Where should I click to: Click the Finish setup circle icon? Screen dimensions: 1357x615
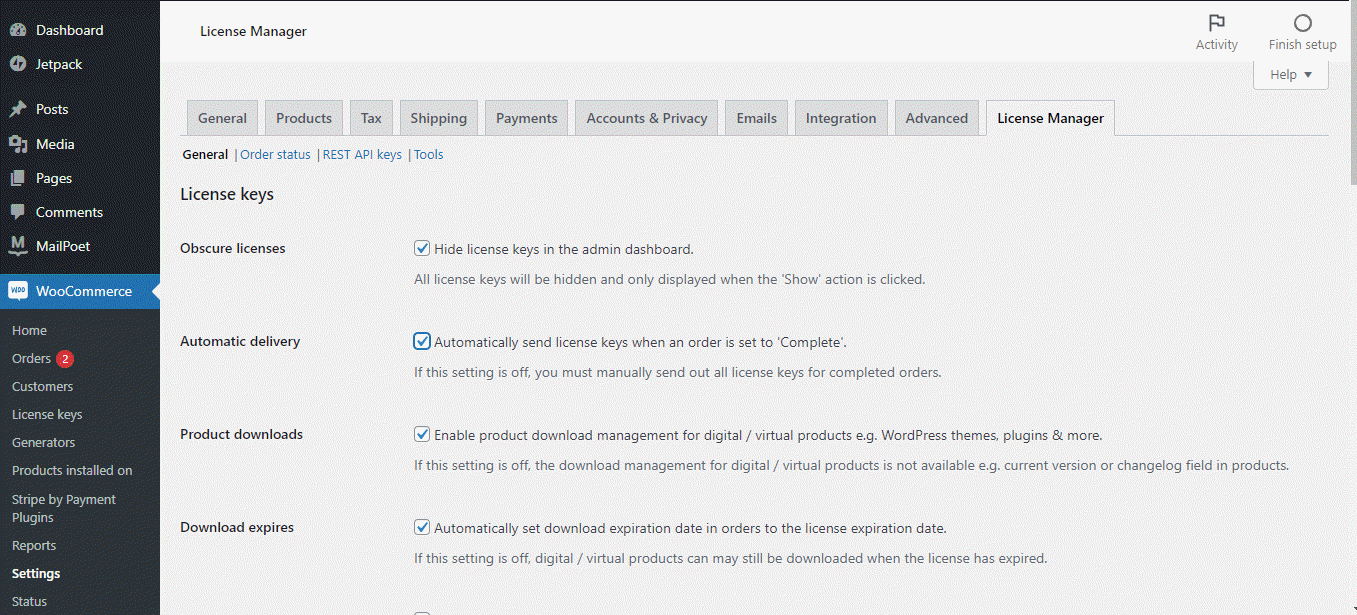click(1302, 23)
